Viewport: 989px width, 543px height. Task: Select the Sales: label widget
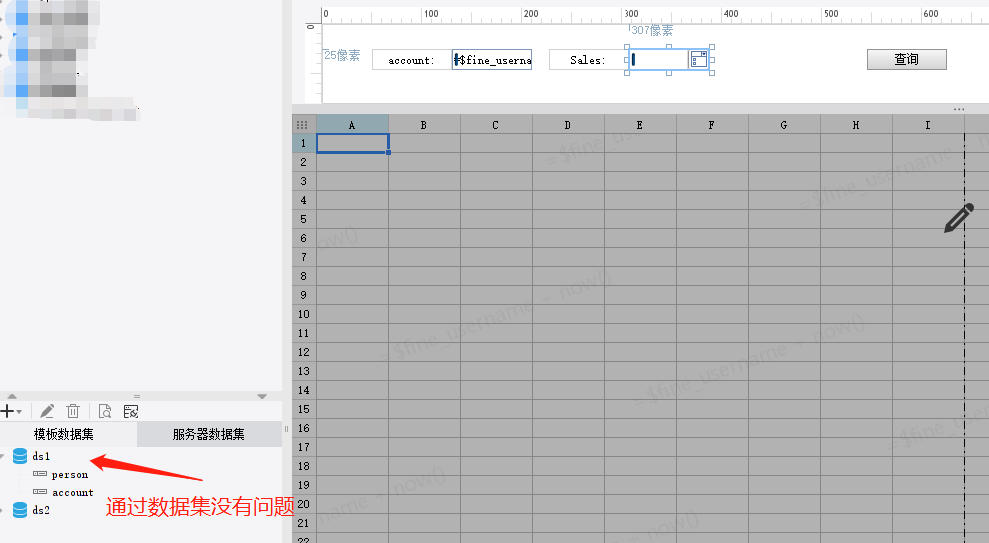tap(588, 60)
